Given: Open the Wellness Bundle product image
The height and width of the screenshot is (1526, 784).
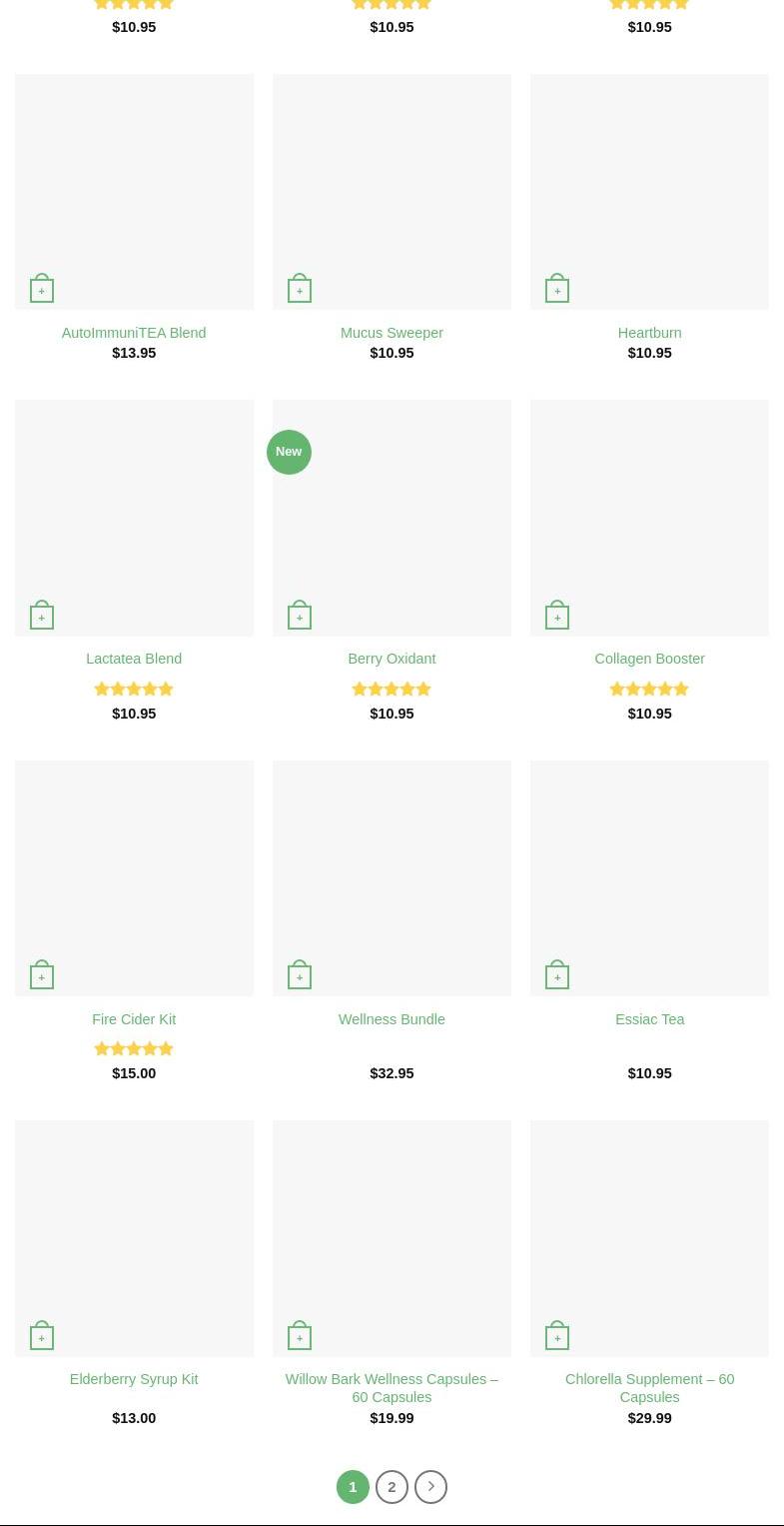Looking at the screenshot, I should 392,869.
